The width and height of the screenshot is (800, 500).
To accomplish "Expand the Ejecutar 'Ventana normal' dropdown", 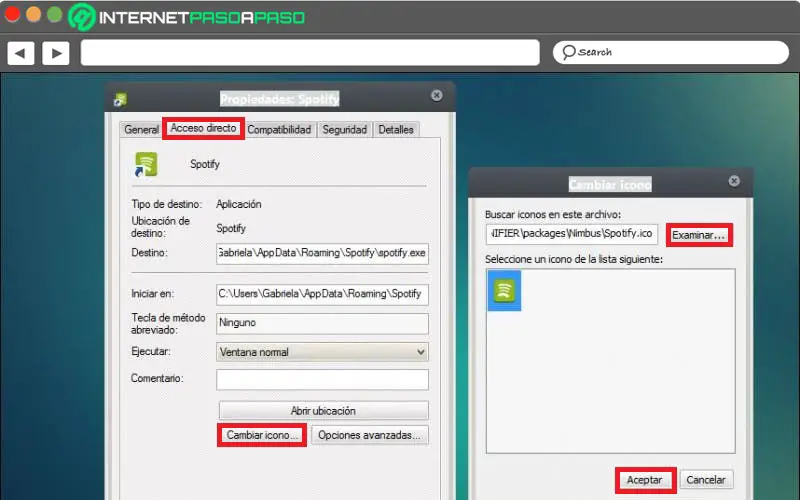I will click(322, 352).
